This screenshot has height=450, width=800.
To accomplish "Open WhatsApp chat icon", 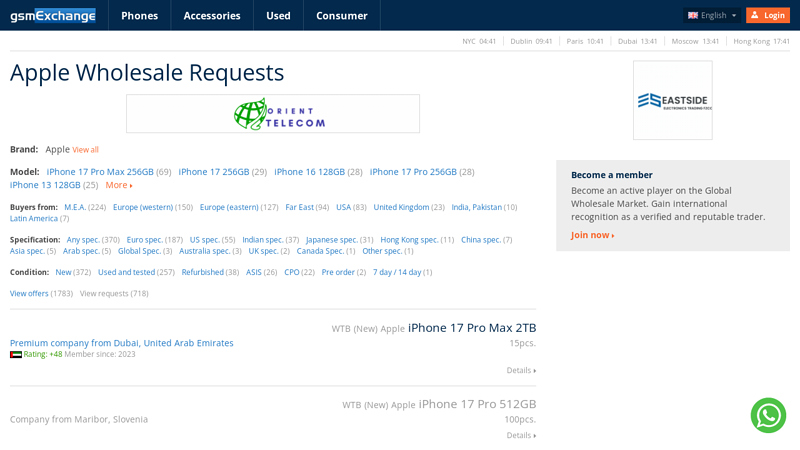I will click(x=768, y=415).
